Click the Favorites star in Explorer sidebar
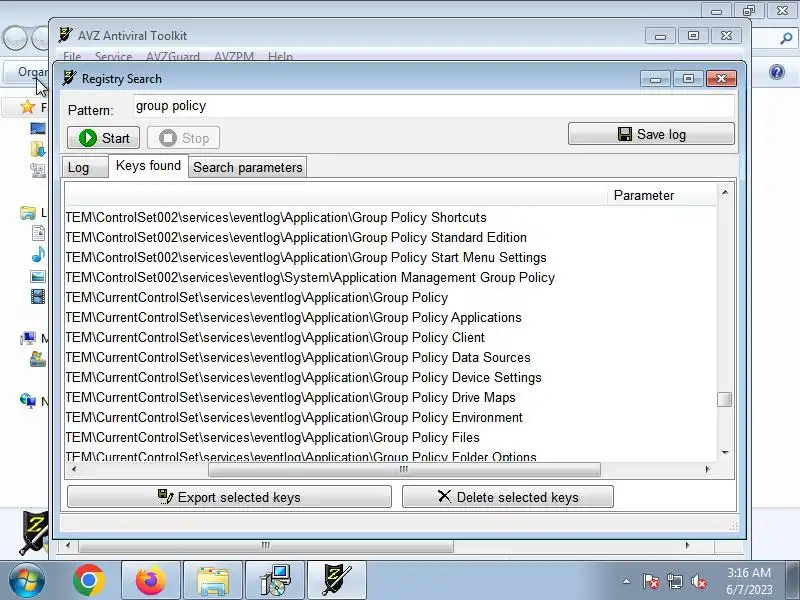Screen dimensions: 800x600 pyautogui.click(x=27, y=107)
